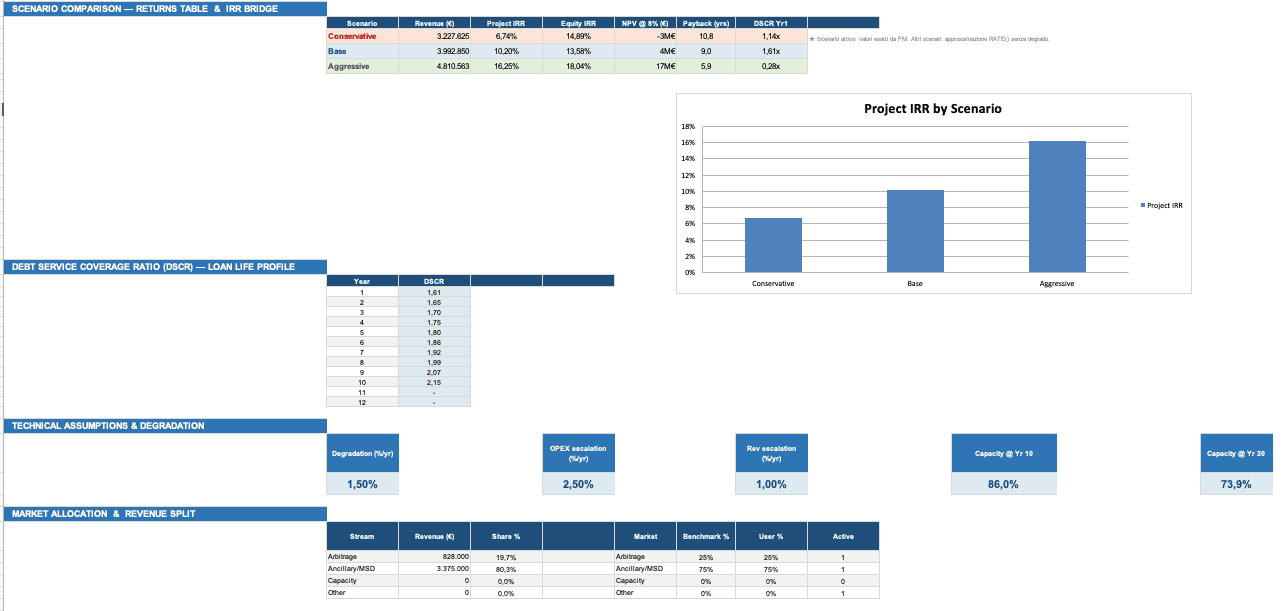Click the DSCR value for Year 10
1284x611 pixels.
pos(434,382)
